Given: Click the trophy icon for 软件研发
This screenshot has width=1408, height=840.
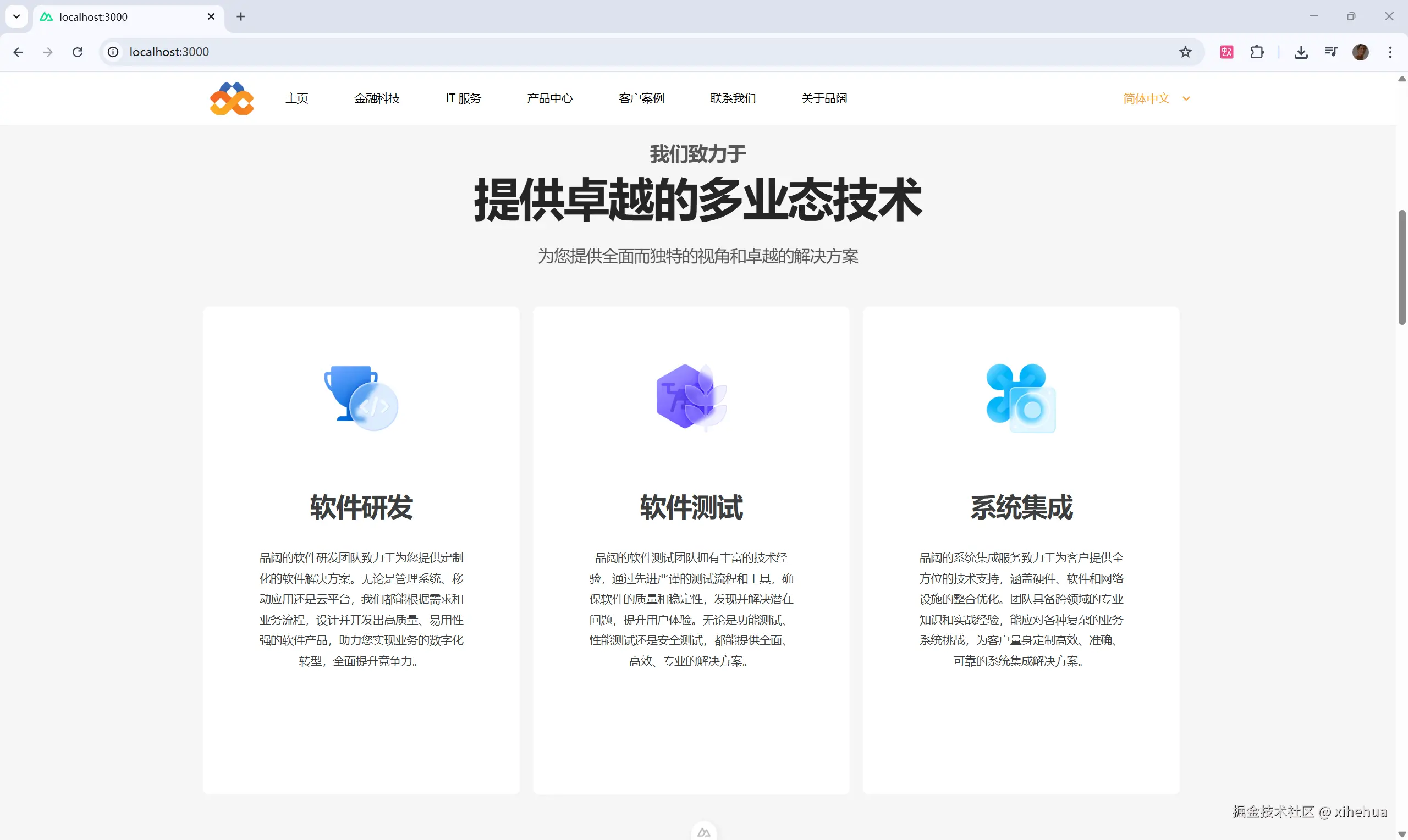Looking at the screenshot, I should (x=361, y=397).
